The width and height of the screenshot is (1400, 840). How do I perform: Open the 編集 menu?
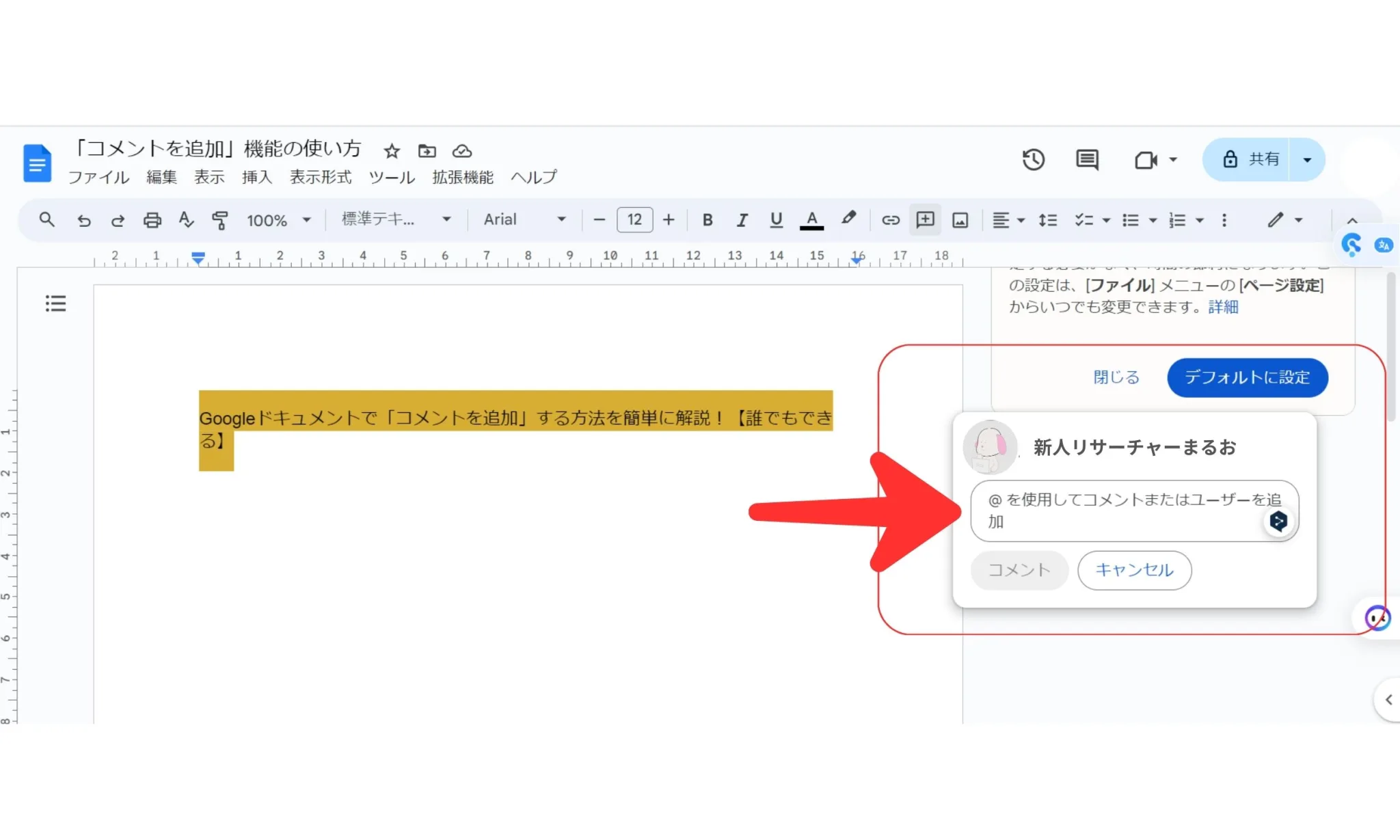tap(161, 178)
